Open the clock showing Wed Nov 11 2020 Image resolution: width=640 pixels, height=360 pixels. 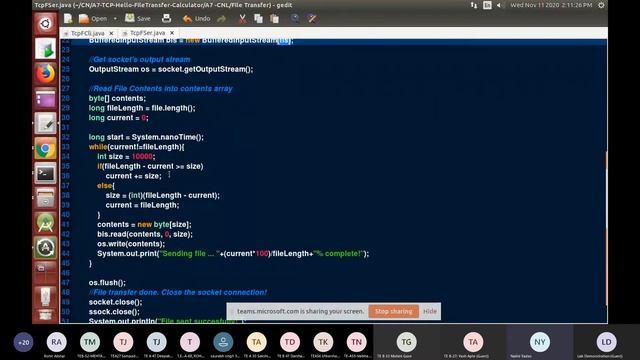(551, 5)
